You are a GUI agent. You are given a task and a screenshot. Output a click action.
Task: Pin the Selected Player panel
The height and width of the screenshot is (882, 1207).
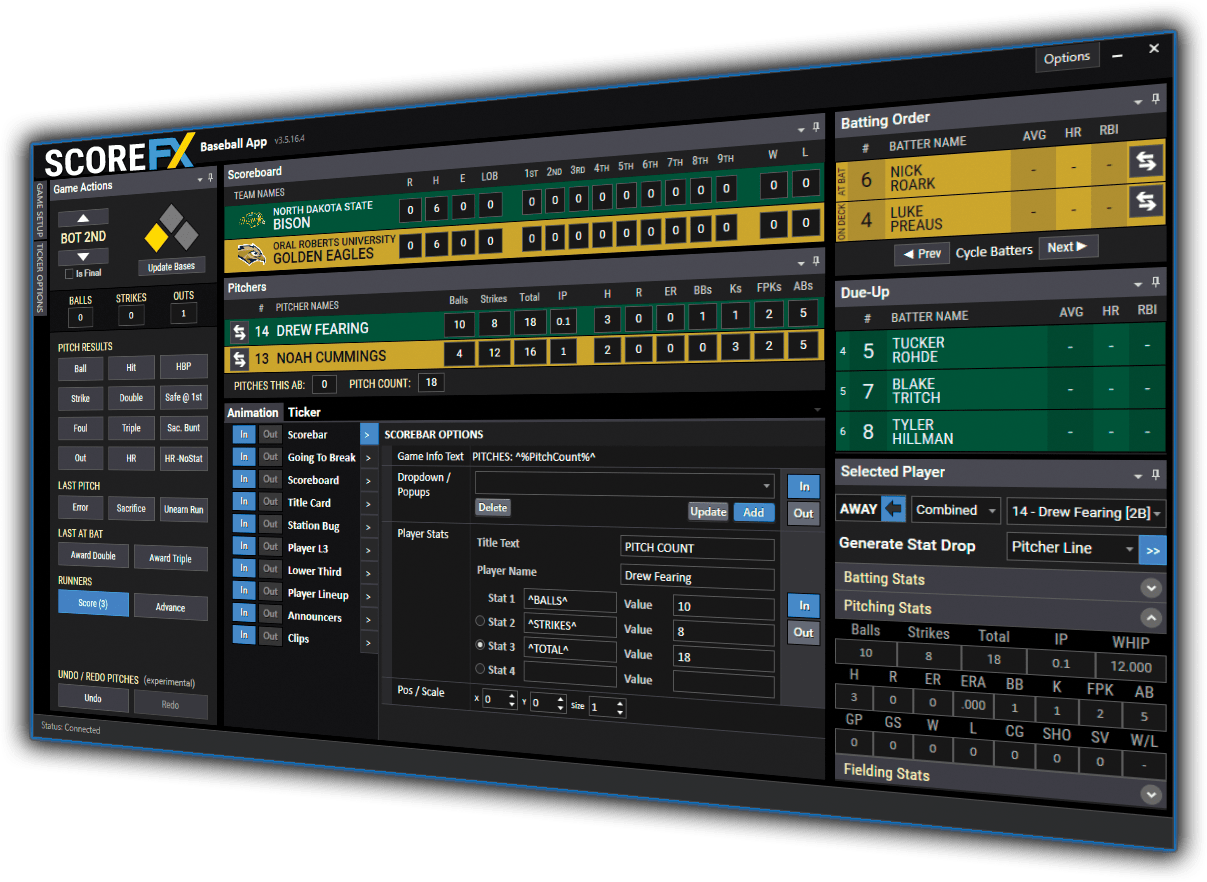click(x=1155, y=474)
